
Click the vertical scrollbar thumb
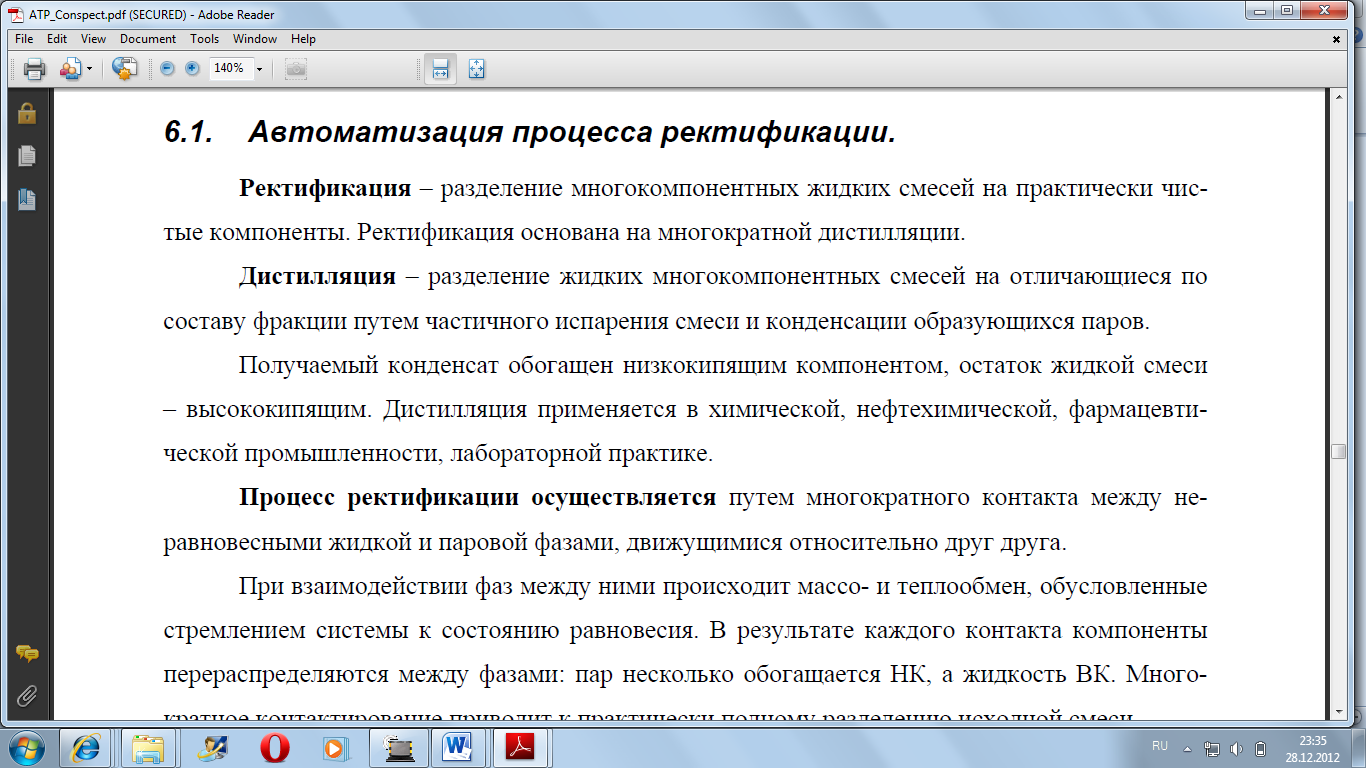click(x=1338, y=452)
